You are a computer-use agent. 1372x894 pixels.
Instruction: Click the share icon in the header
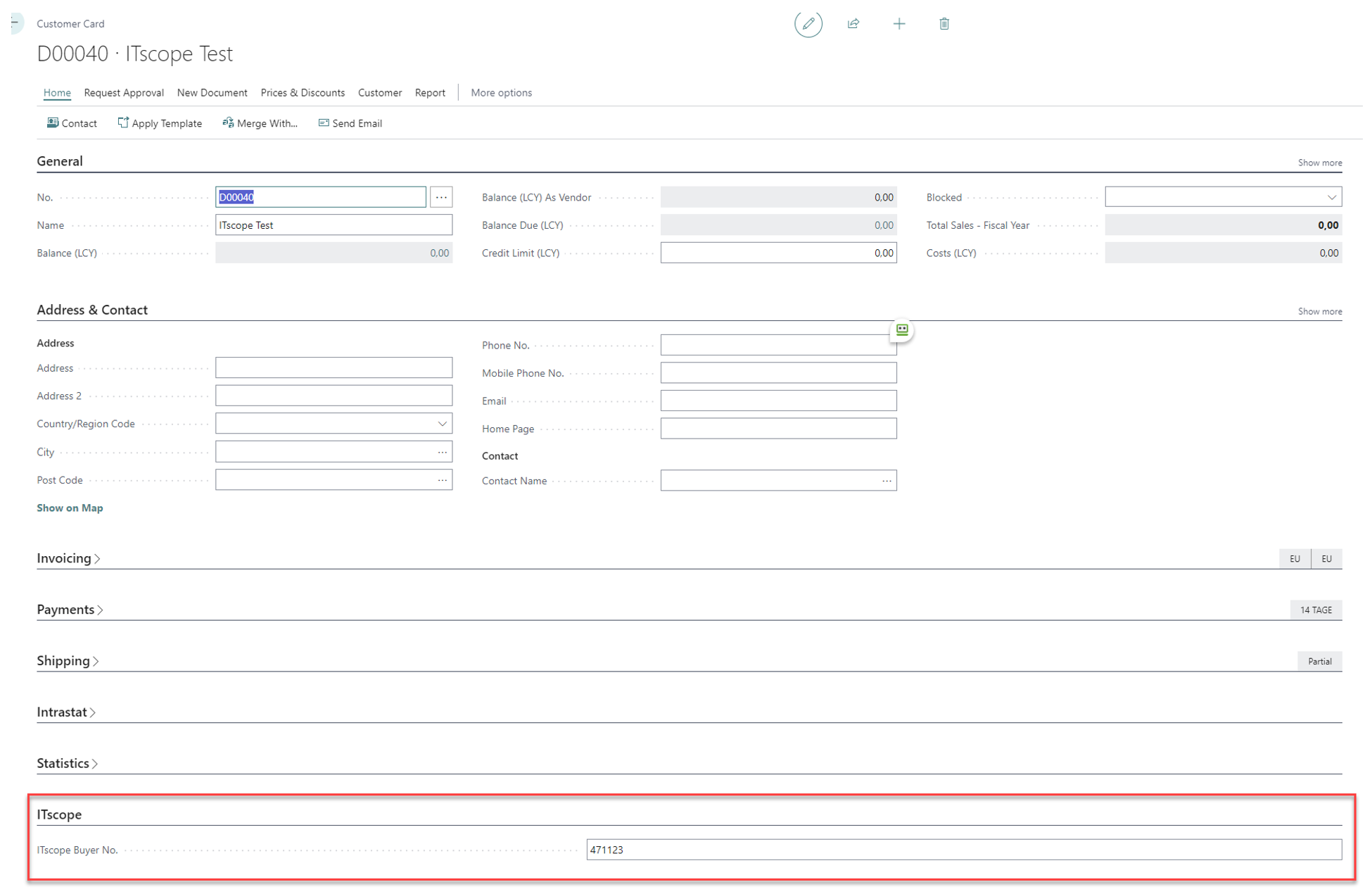click(853, 23)
